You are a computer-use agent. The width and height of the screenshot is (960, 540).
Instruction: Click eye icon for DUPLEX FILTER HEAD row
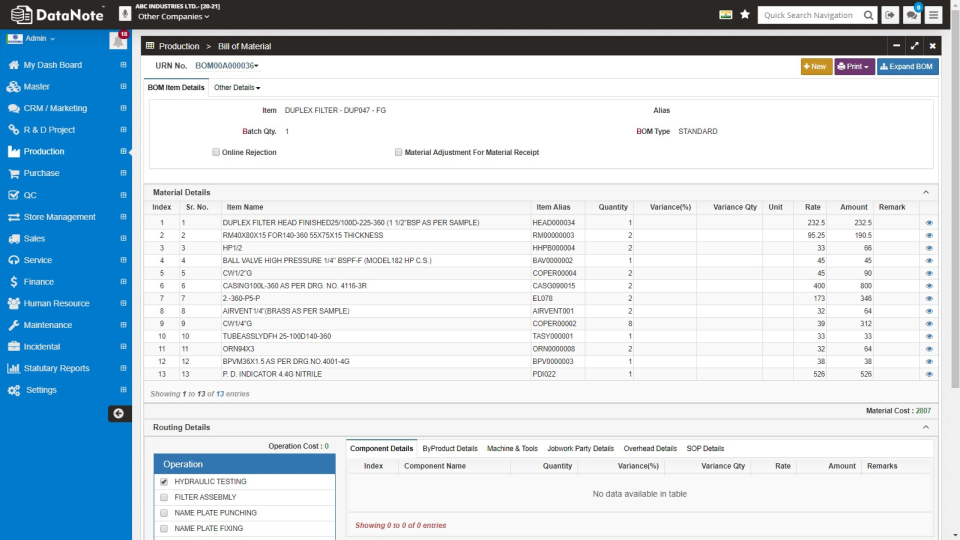click(929, 223)
